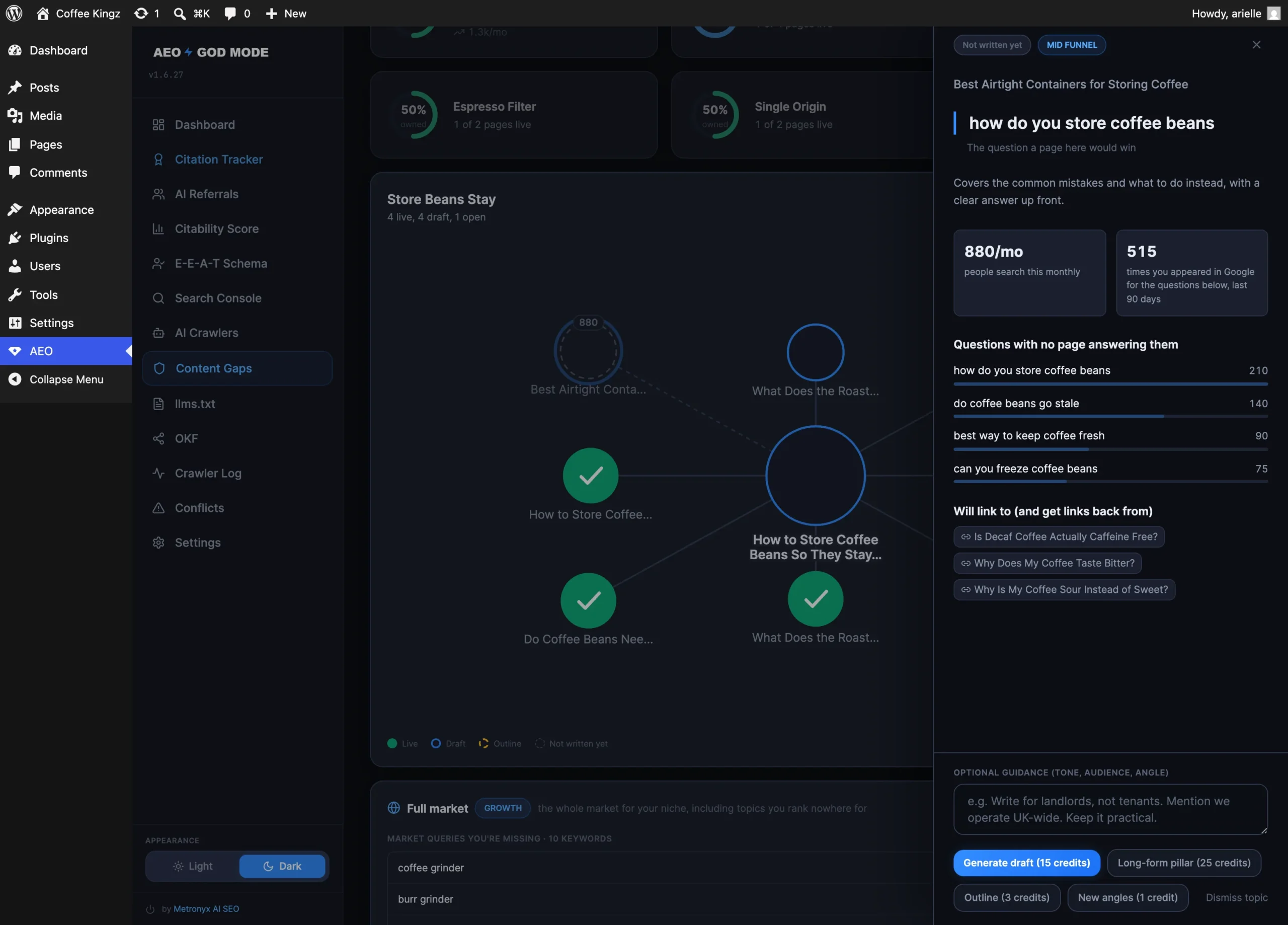Open AEO God Mode Dashboard

click(237, 124)
